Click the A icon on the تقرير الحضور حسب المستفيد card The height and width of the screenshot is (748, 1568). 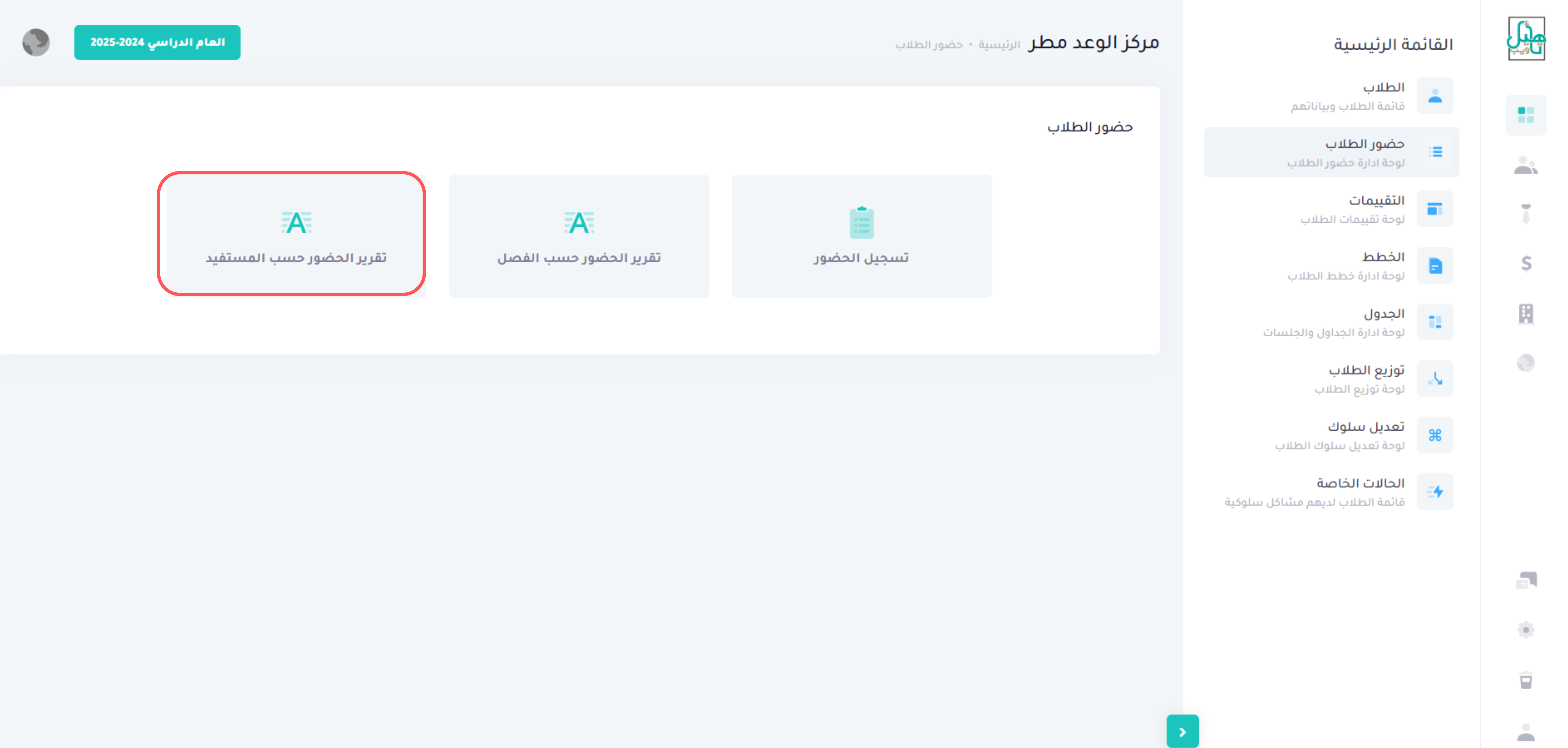[296, 223]
